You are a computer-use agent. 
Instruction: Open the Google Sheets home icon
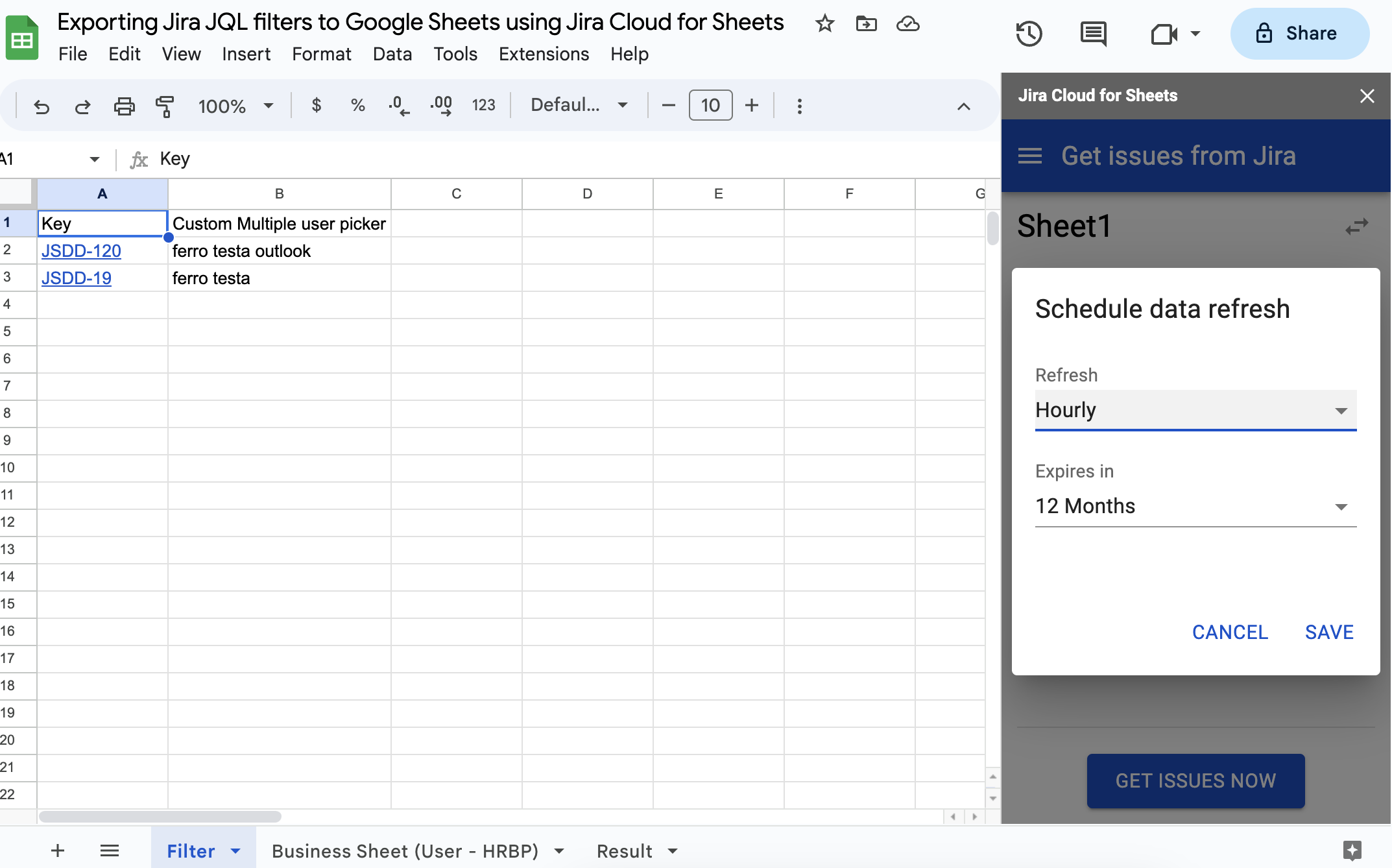(21, 38)
